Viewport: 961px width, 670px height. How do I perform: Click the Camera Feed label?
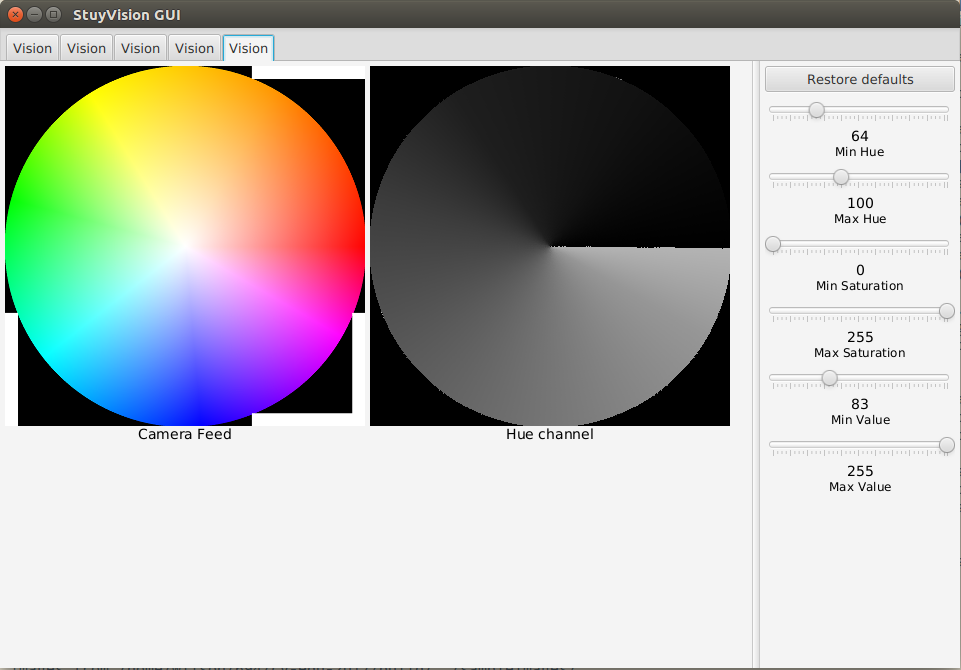pyautogui.click(x=184, y=434)
